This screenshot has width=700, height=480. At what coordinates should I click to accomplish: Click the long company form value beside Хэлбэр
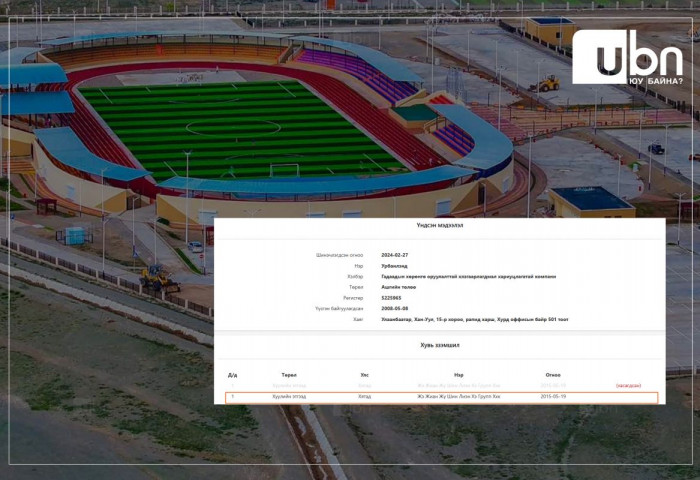click(469, 276)
